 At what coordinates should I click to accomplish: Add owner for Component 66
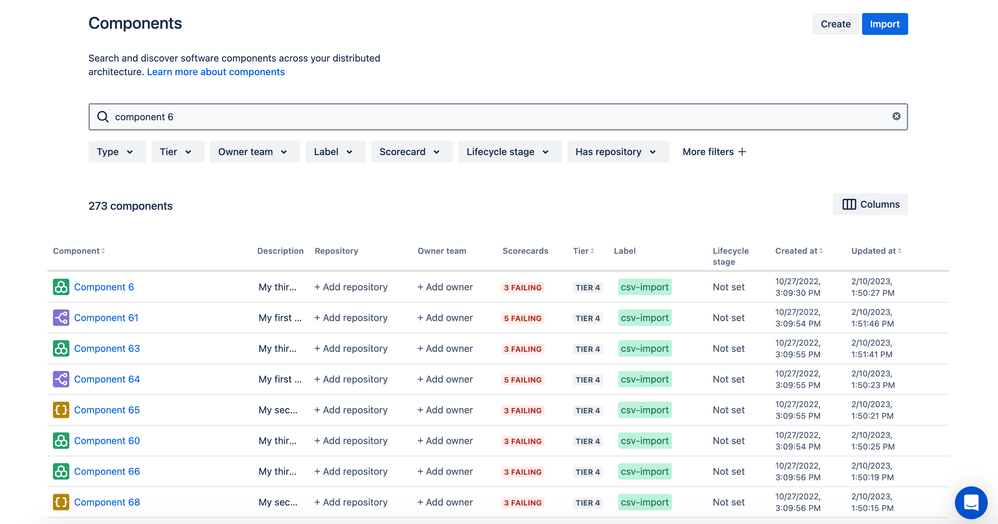coord(445,471)
